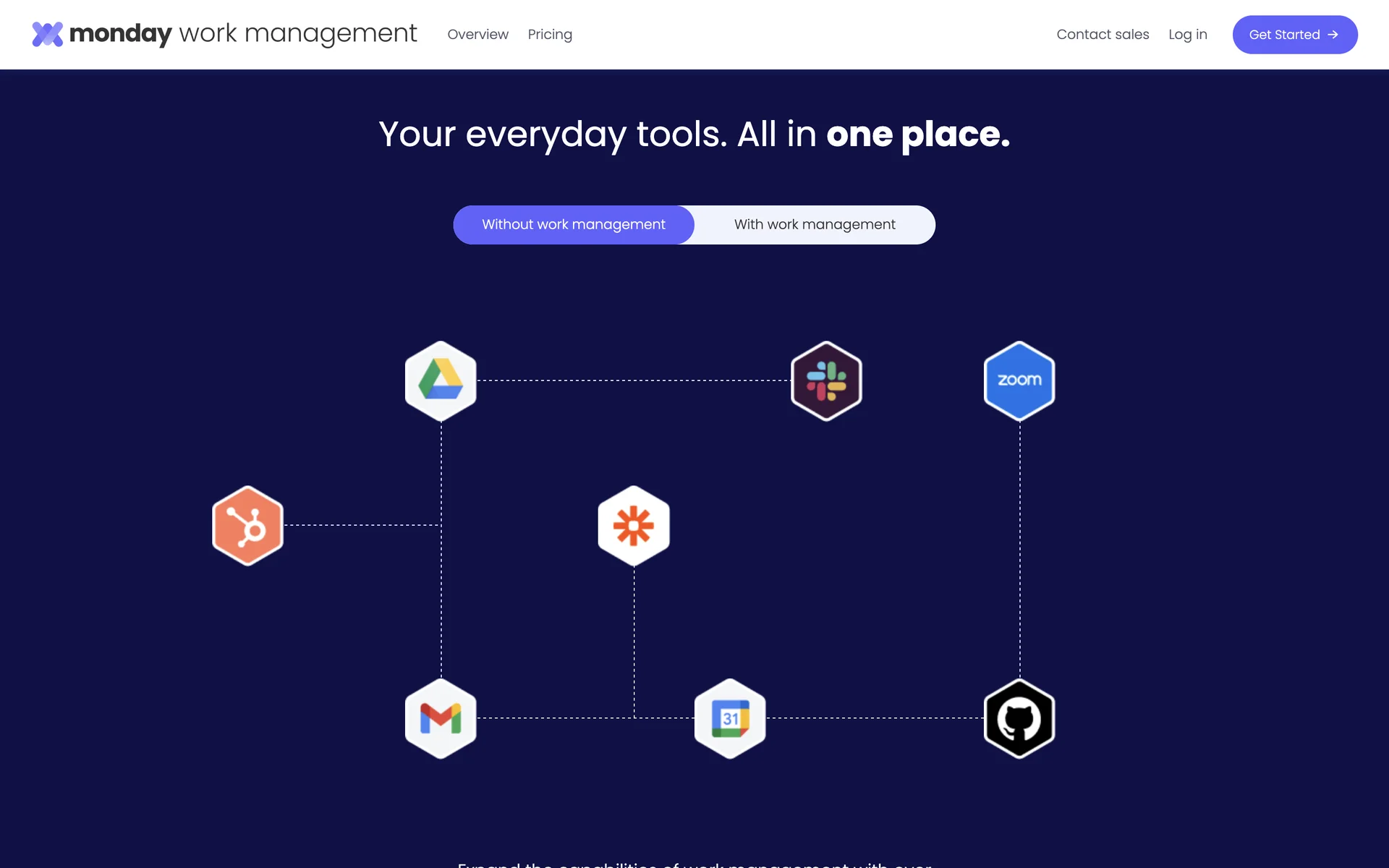The width and height of the screenshot is (1389, 868).
Task: Click the HubSpot hexagon icon
Action: coord(247,525)
